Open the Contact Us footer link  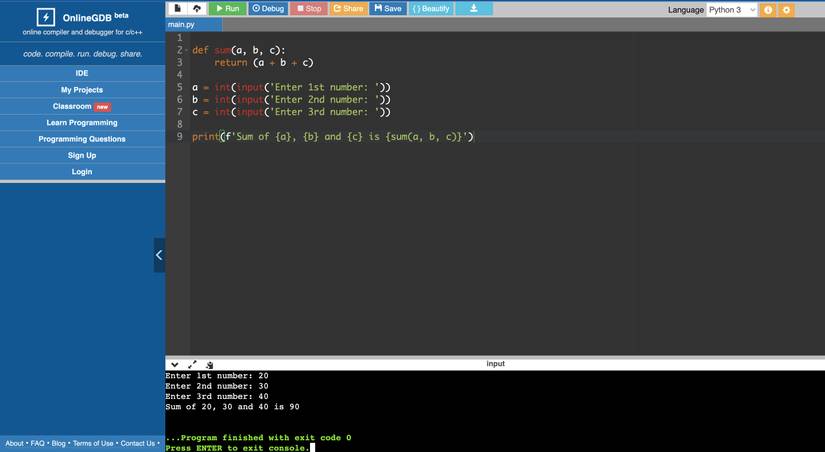tap(138, 444)
